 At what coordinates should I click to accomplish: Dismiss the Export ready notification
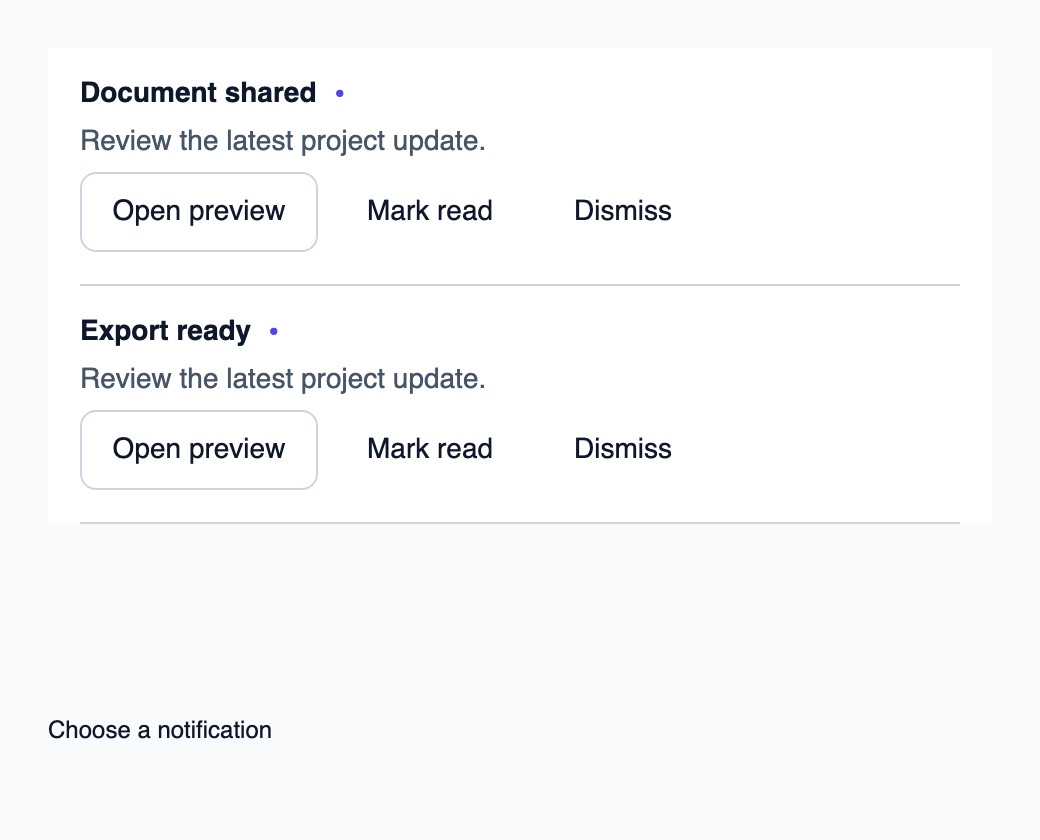click(623, 450)
